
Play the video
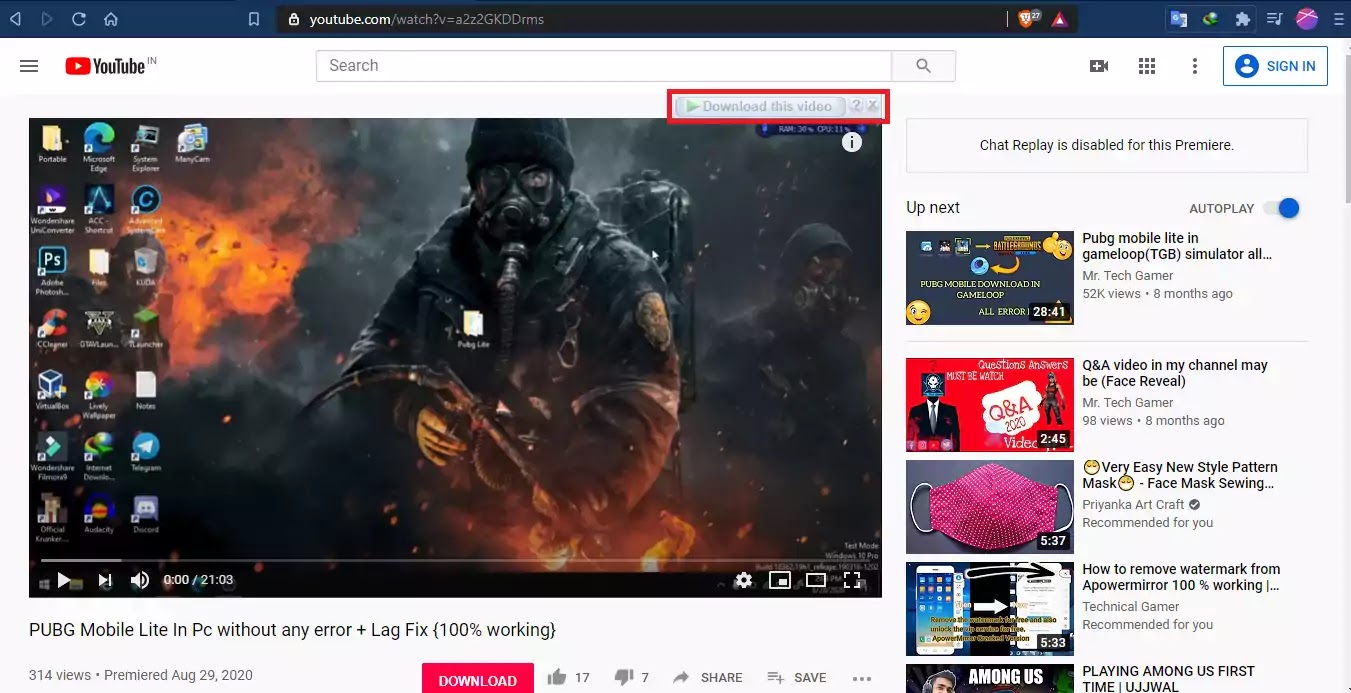[64, 580]
